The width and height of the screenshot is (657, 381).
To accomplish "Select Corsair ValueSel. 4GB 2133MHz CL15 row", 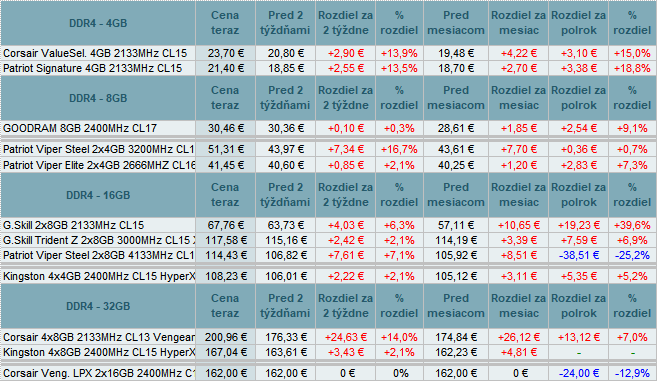I will (x=328, y=53).
